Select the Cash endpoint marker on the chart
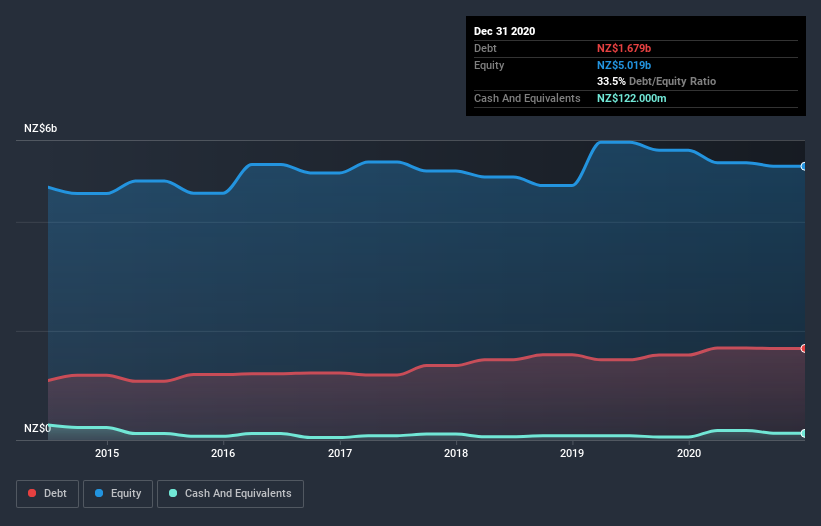This screenshot has width=821, height=526. coord(804,433)
